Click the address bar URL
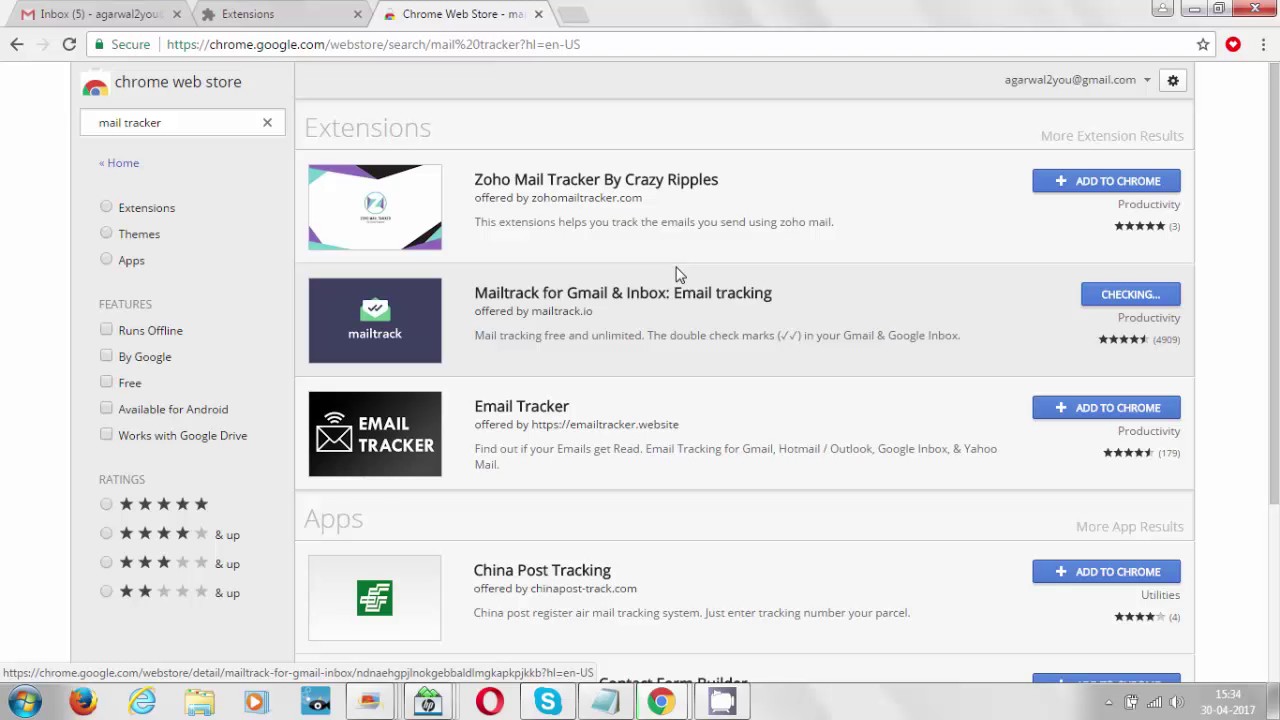The height and width of the screenshot is (720, 1280). [x=373, y=44]
